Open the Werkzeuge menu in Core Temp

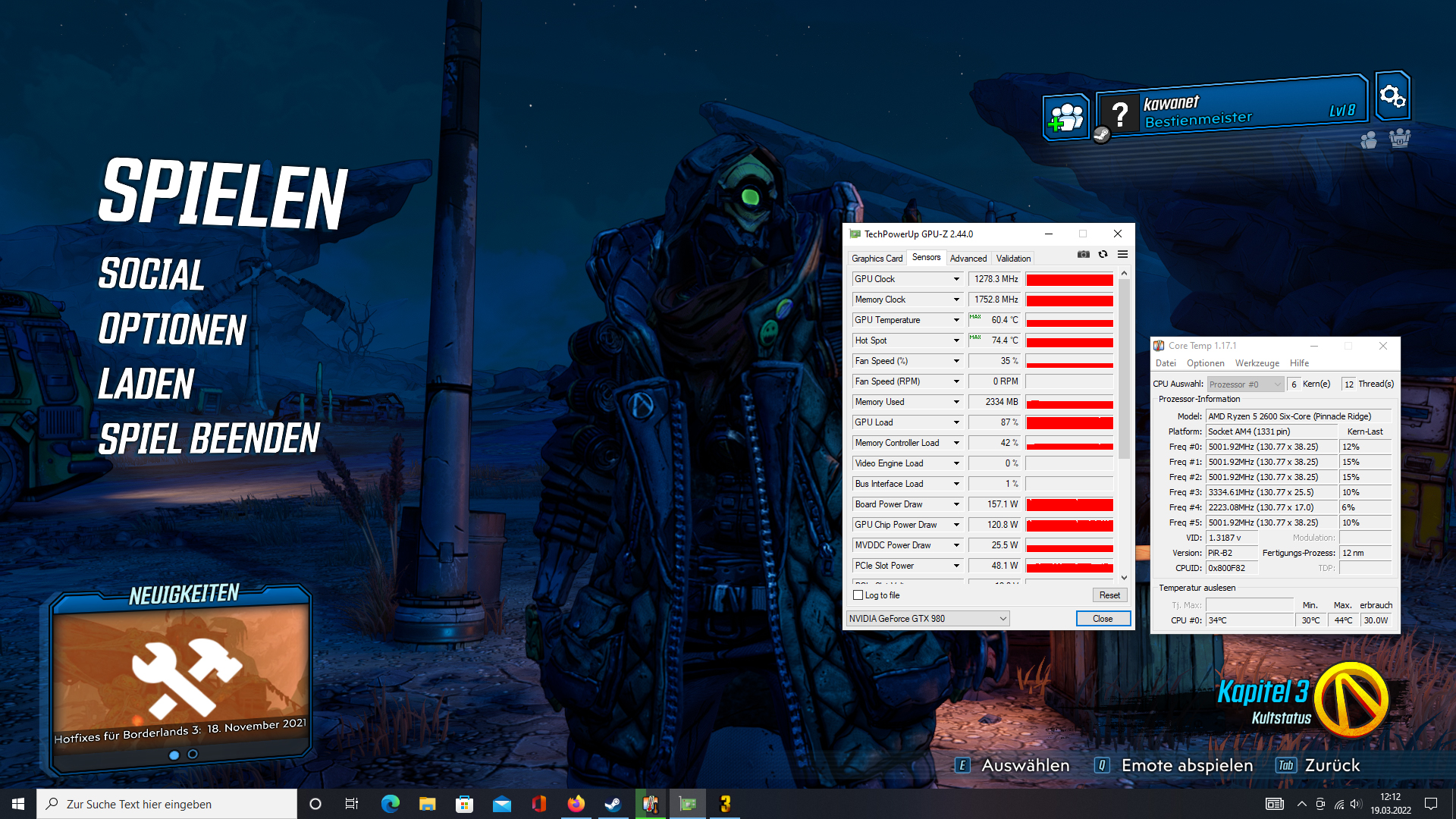pos(1257,362)
